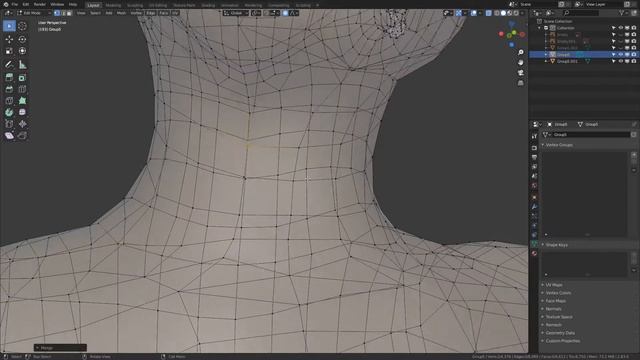Image resolution: width=640 pixels, height=360 pixels.
Task: Select the 3D Cursor tool
Action: 22,26
